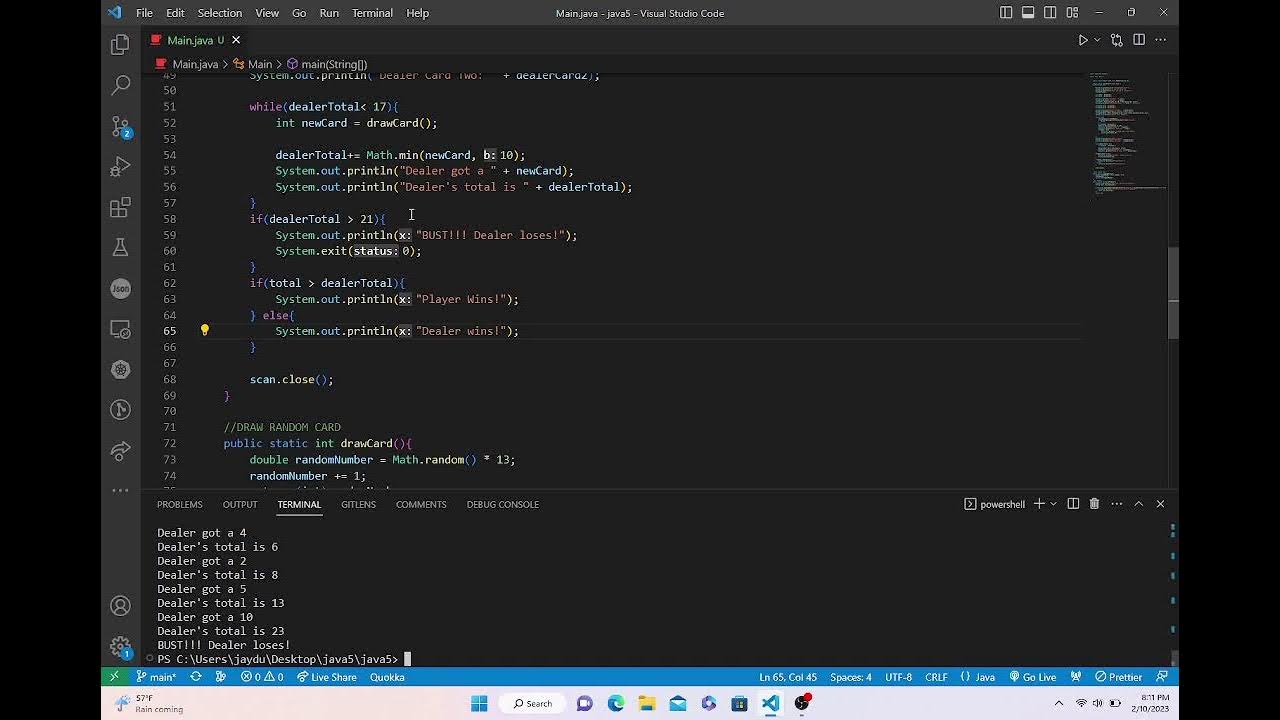Viewport: 1280px width, 720px height.
Task: Switch to the COMMENTS tab
Action: click(x=421, y=504)
